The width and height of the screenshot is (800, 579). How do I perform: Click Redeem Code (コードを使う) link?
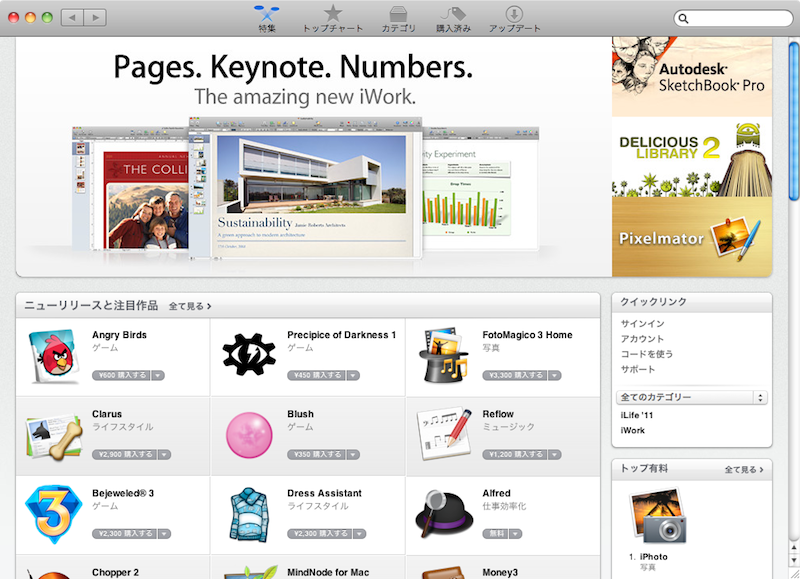(x=646, y=354)
